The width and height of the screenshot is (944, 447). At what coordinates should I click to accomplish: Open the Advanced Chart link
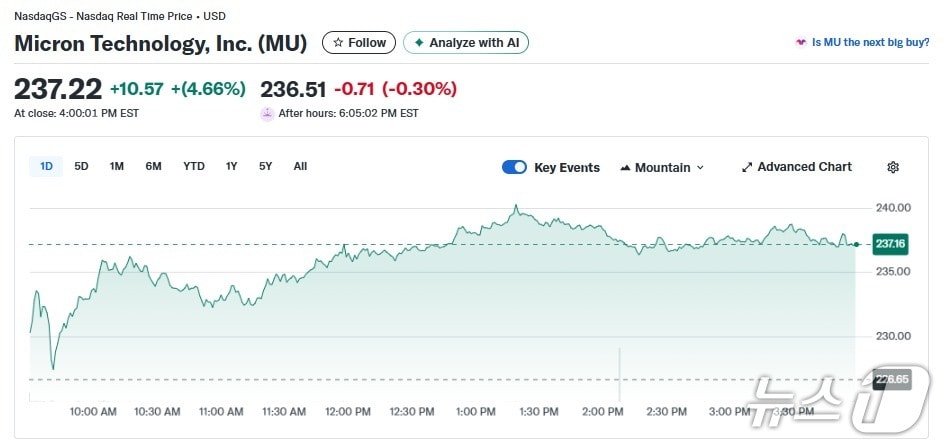(804, 167)
